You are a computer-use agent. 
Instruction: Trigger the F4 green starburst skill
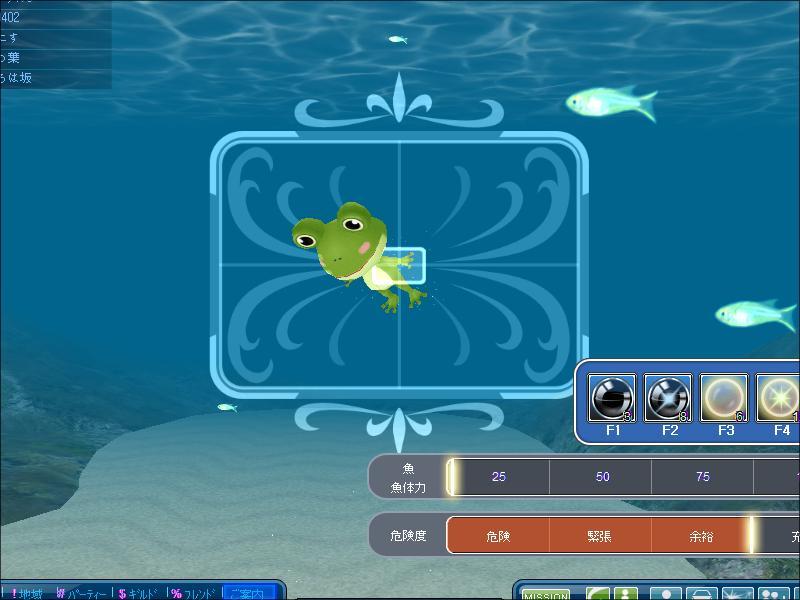pyautogui.click(x=778, y=398)
